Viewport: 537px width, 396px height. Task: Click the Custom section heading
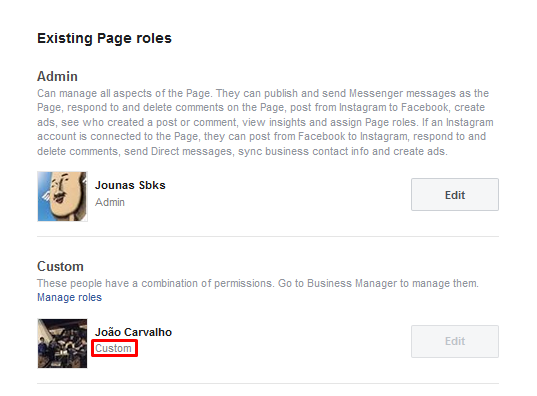click(60, 266)
